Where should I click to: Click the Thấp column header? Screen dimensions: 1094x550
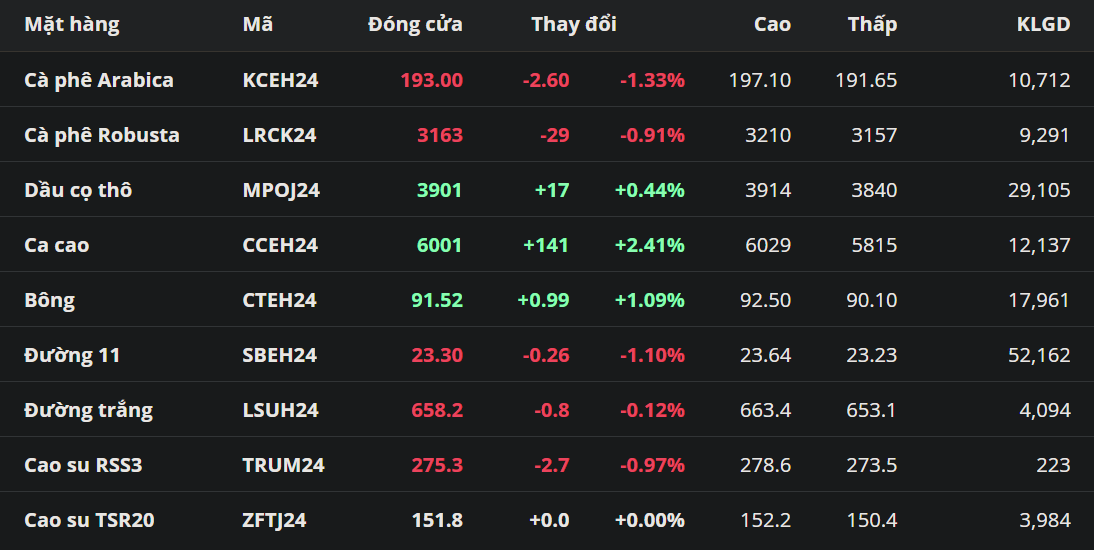tap(872, 25)
